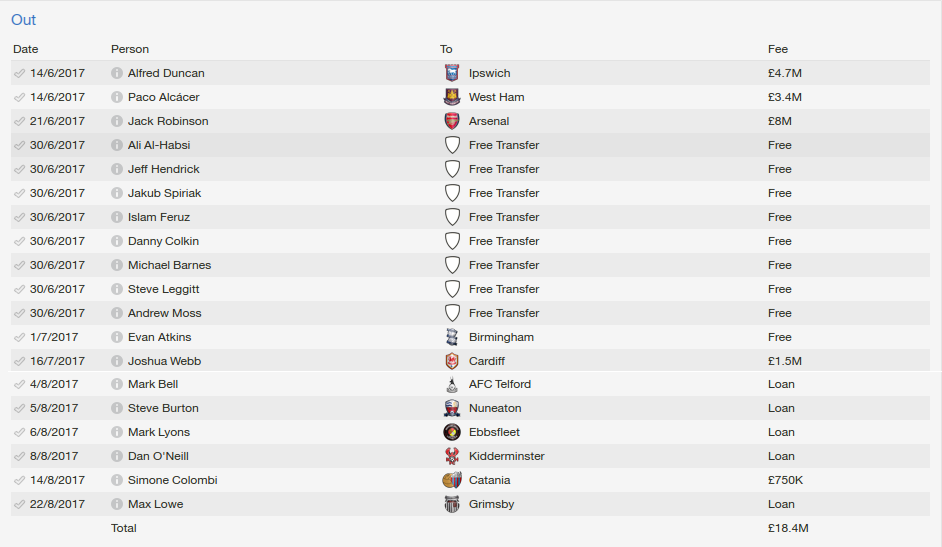Click the Out section heading
This screenshot has width=942, height=547.
coord(23,20)
